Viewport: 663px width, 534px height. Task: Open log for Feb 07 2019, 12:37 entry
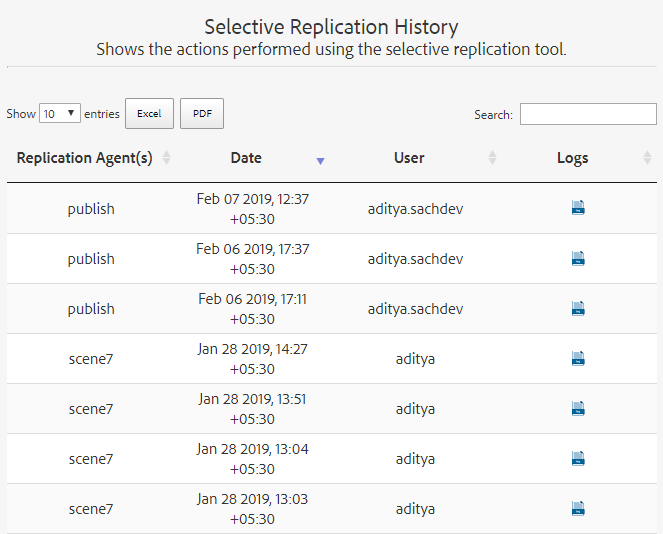point(578,208)
